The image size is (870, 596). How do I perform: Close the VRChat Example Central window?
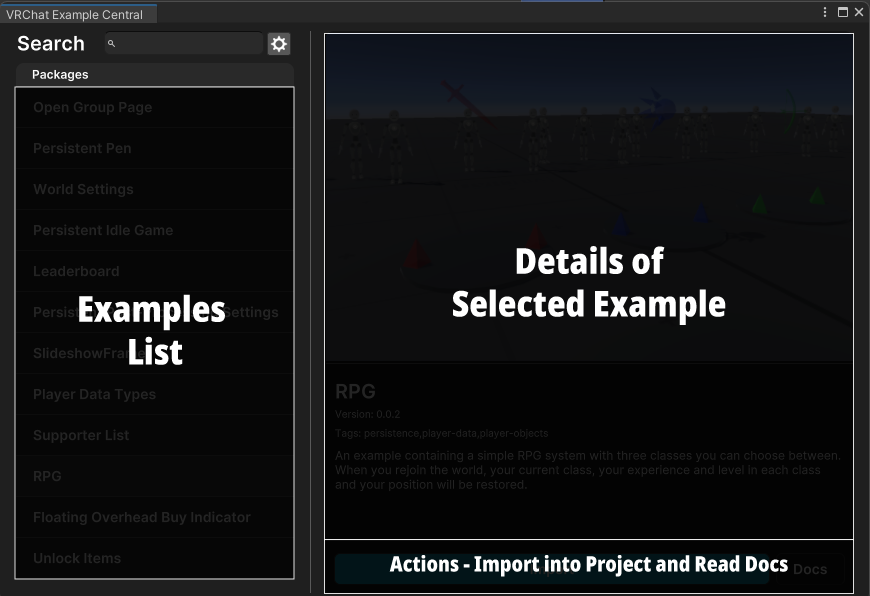(x=859, y=12)
